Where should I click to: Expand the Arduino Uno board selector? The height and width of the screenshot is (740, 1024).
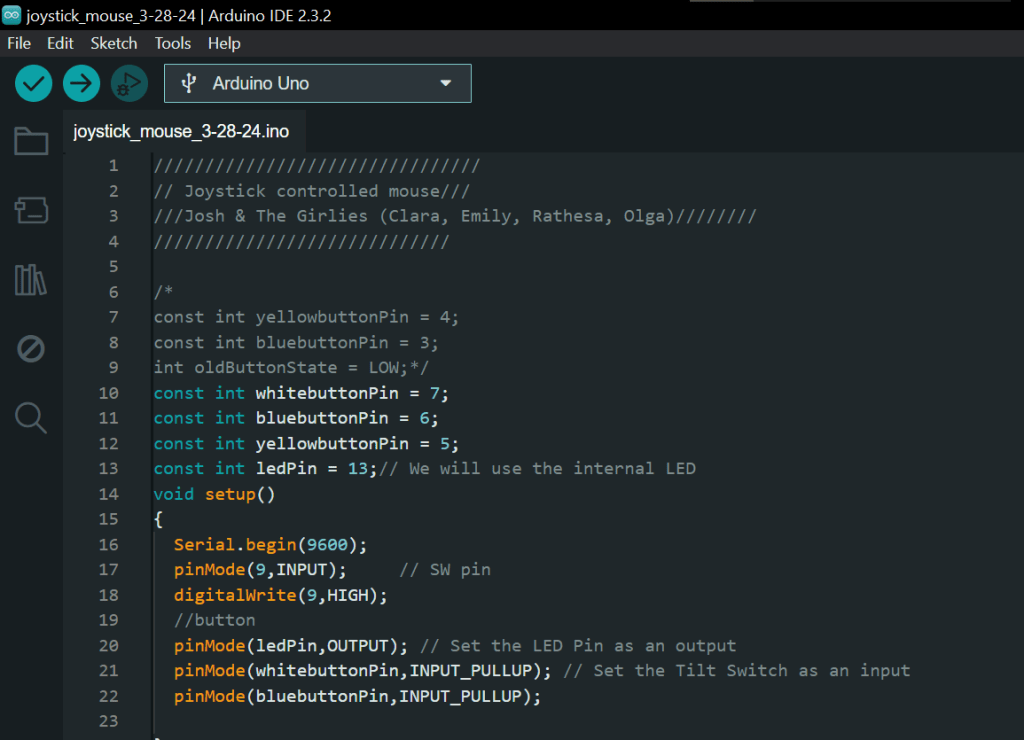pyautogui.click(x=316, y=84)
